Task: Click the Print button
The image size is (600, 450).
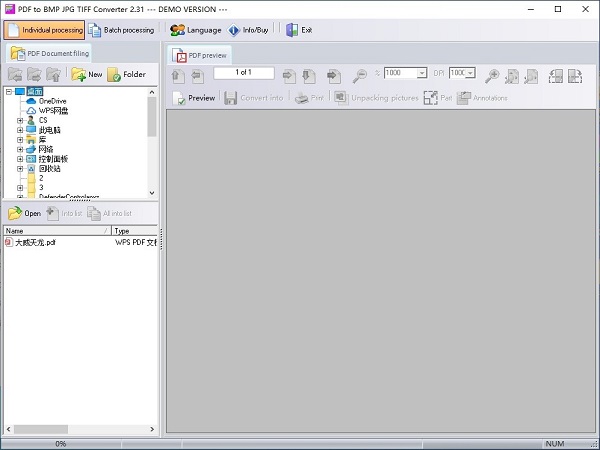Action: tap(310, 98)
